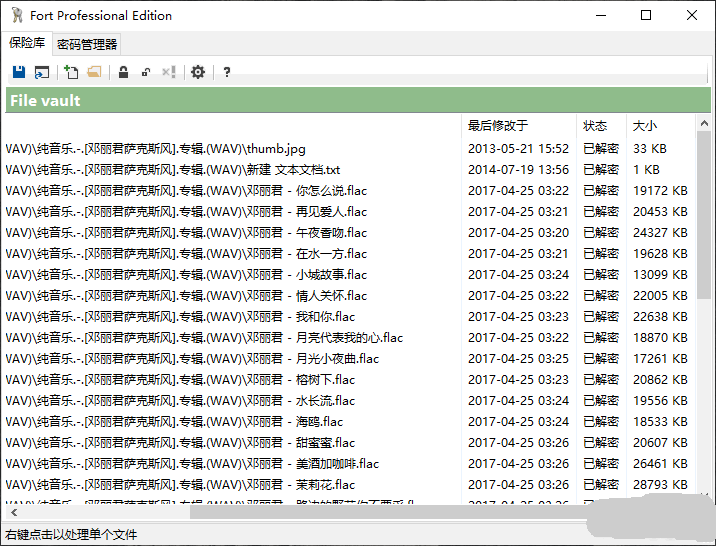Click the closed padlock encrypt icon
716x546 pixels.
coord(123,72)
